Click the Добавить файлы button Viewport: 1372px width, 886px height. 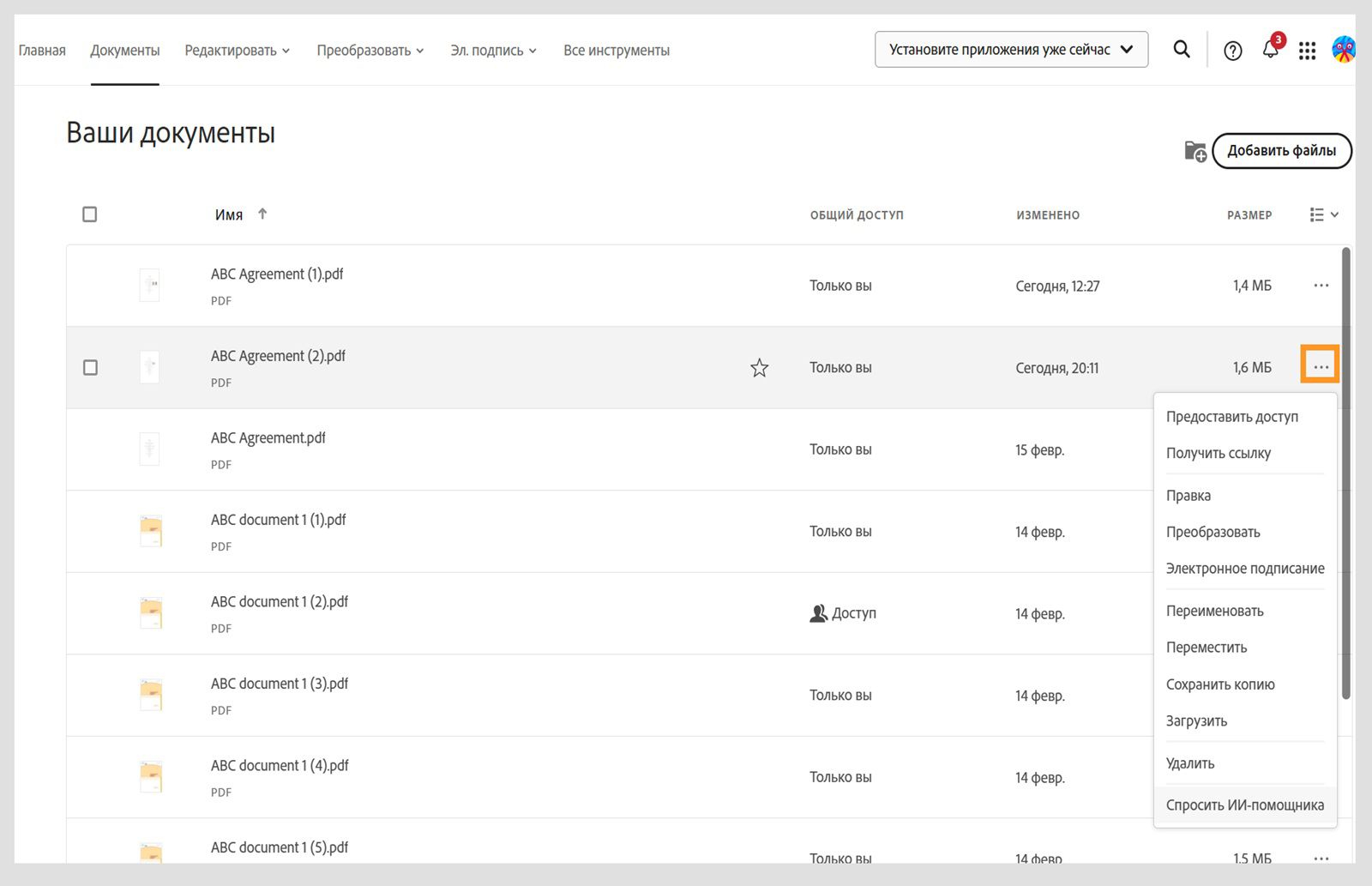coord(1281,151)
